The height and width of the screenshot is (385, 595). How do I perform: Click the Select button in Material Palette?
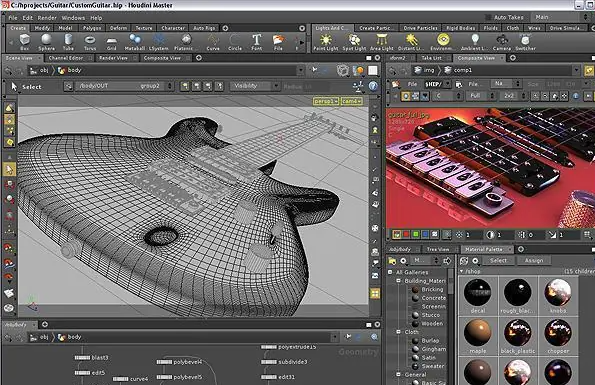tap(498, 261)
